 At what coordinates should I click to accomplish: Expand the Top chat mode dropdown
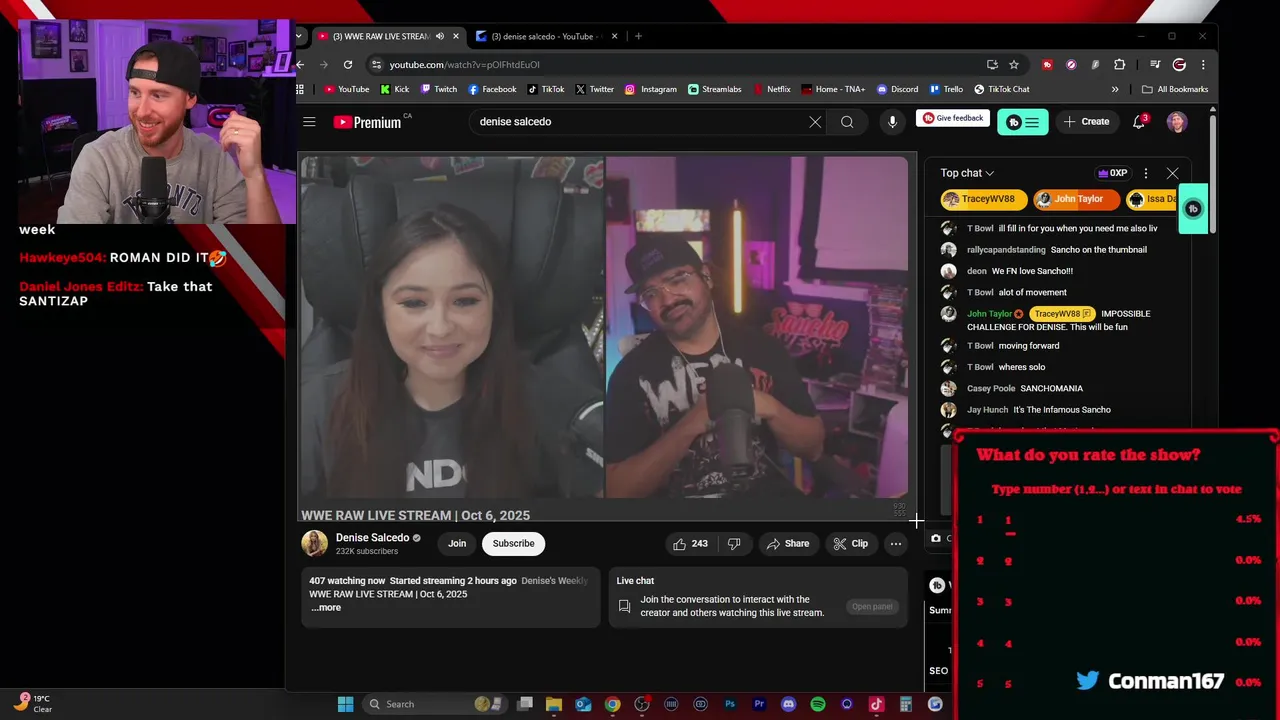tap(967, 173)
